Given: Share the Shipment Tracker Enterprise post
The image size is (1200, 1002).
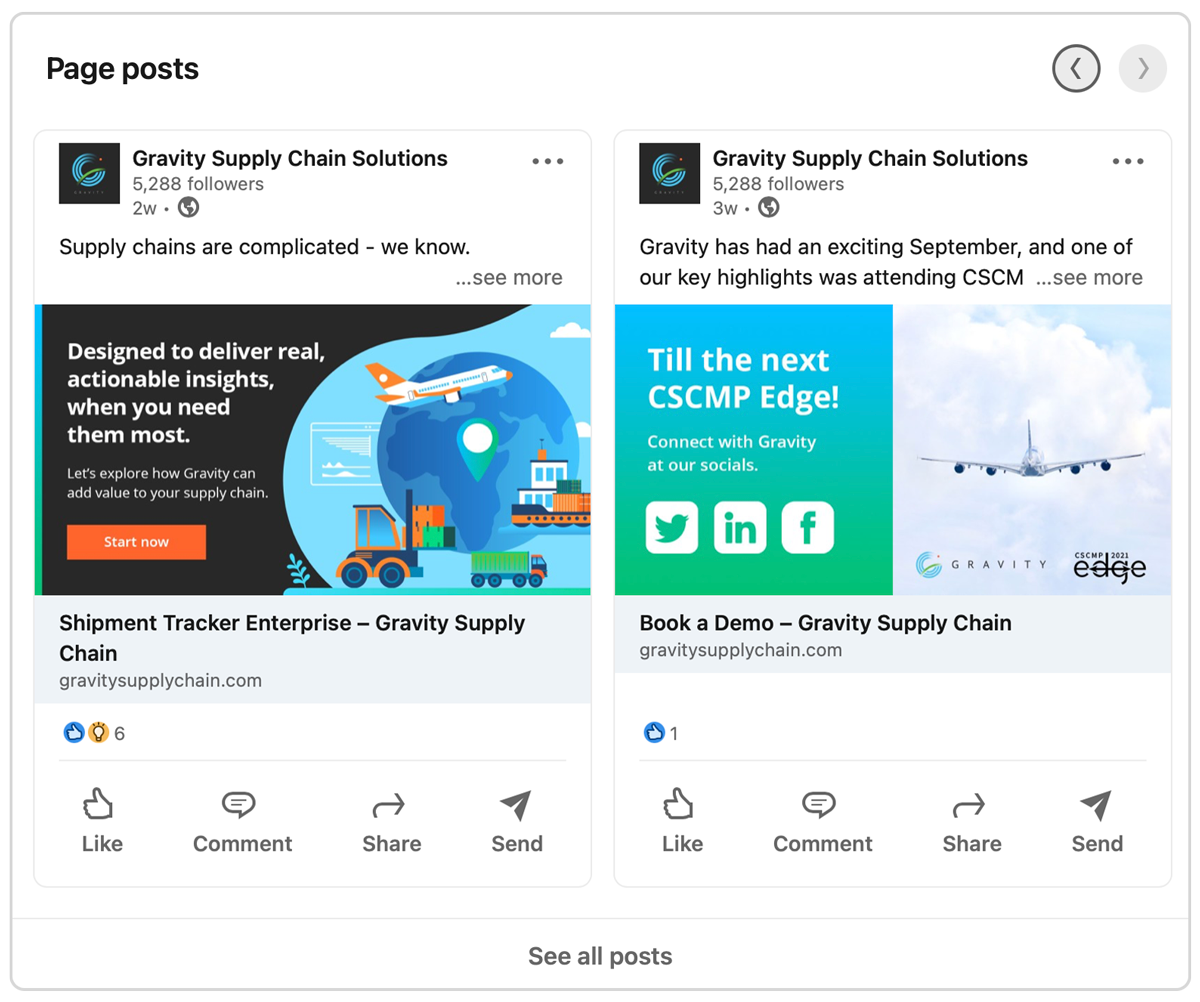Looking at the screenshot, I should (391, 821).
